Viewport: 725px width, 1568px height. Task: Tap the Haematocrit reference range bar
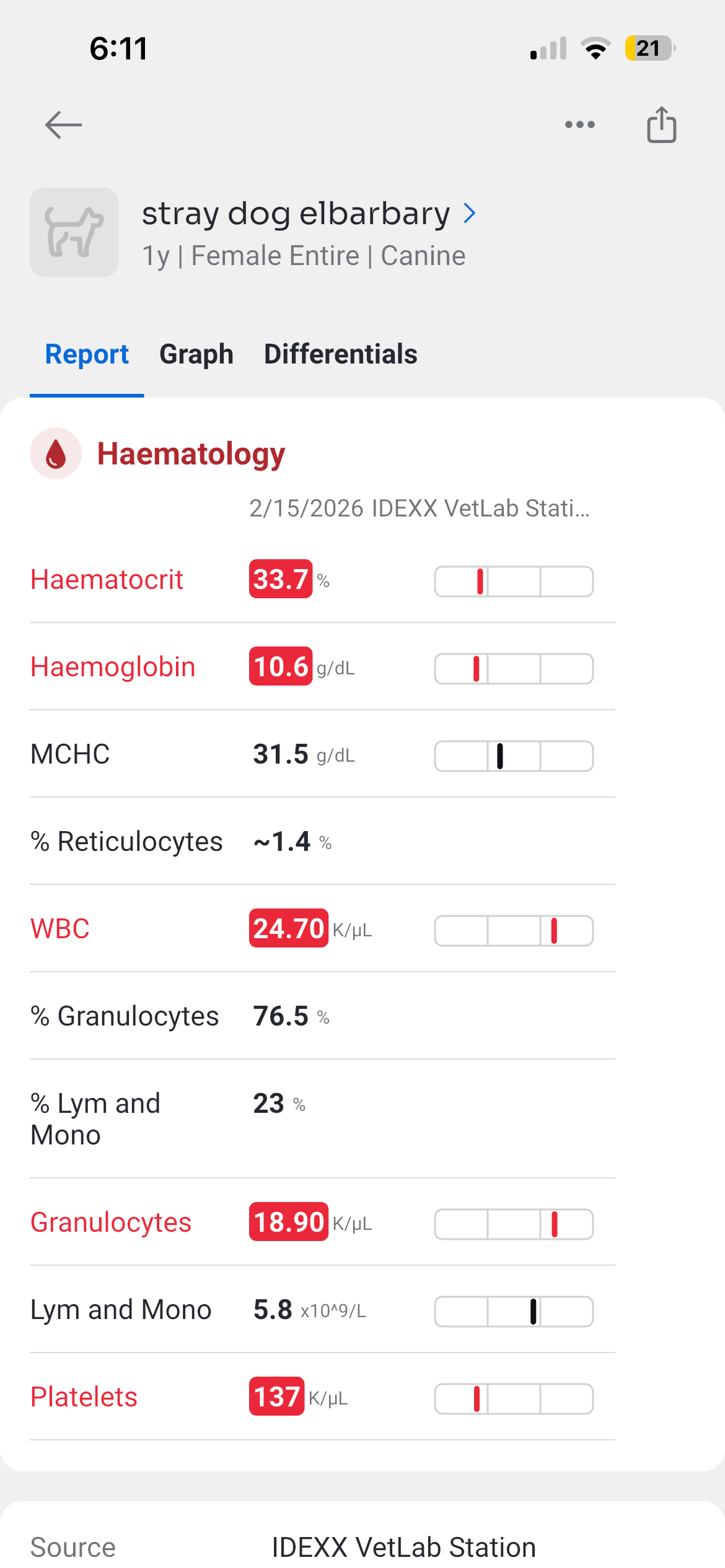tap(514, 581)
